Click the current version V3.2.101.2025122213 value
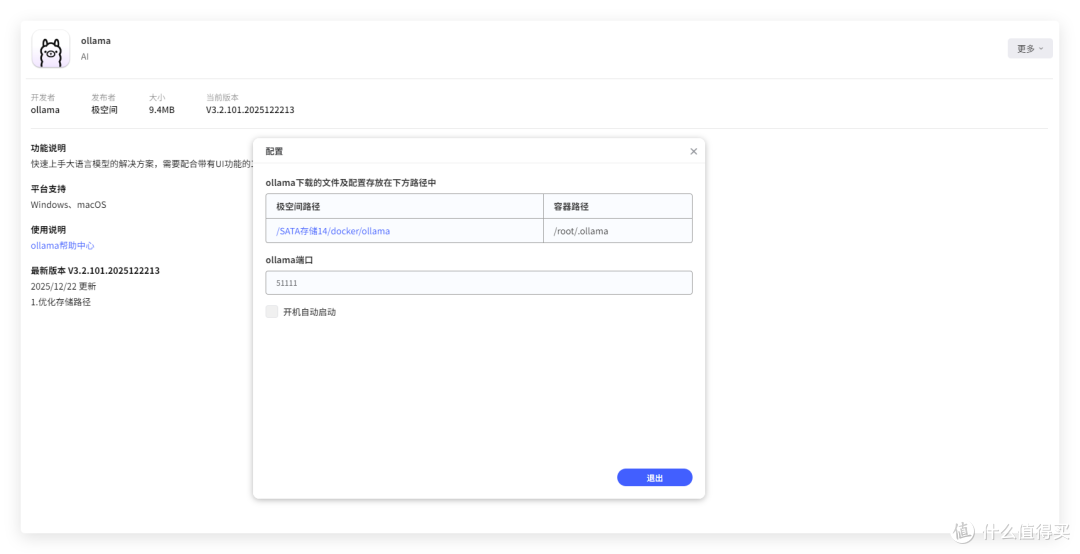 (250, 110)
